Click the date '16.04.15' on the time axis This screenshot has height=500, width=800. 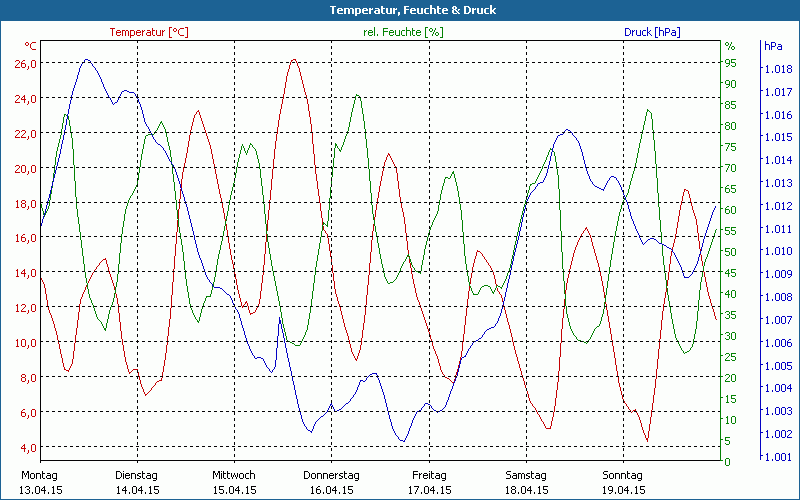[331, 490]
